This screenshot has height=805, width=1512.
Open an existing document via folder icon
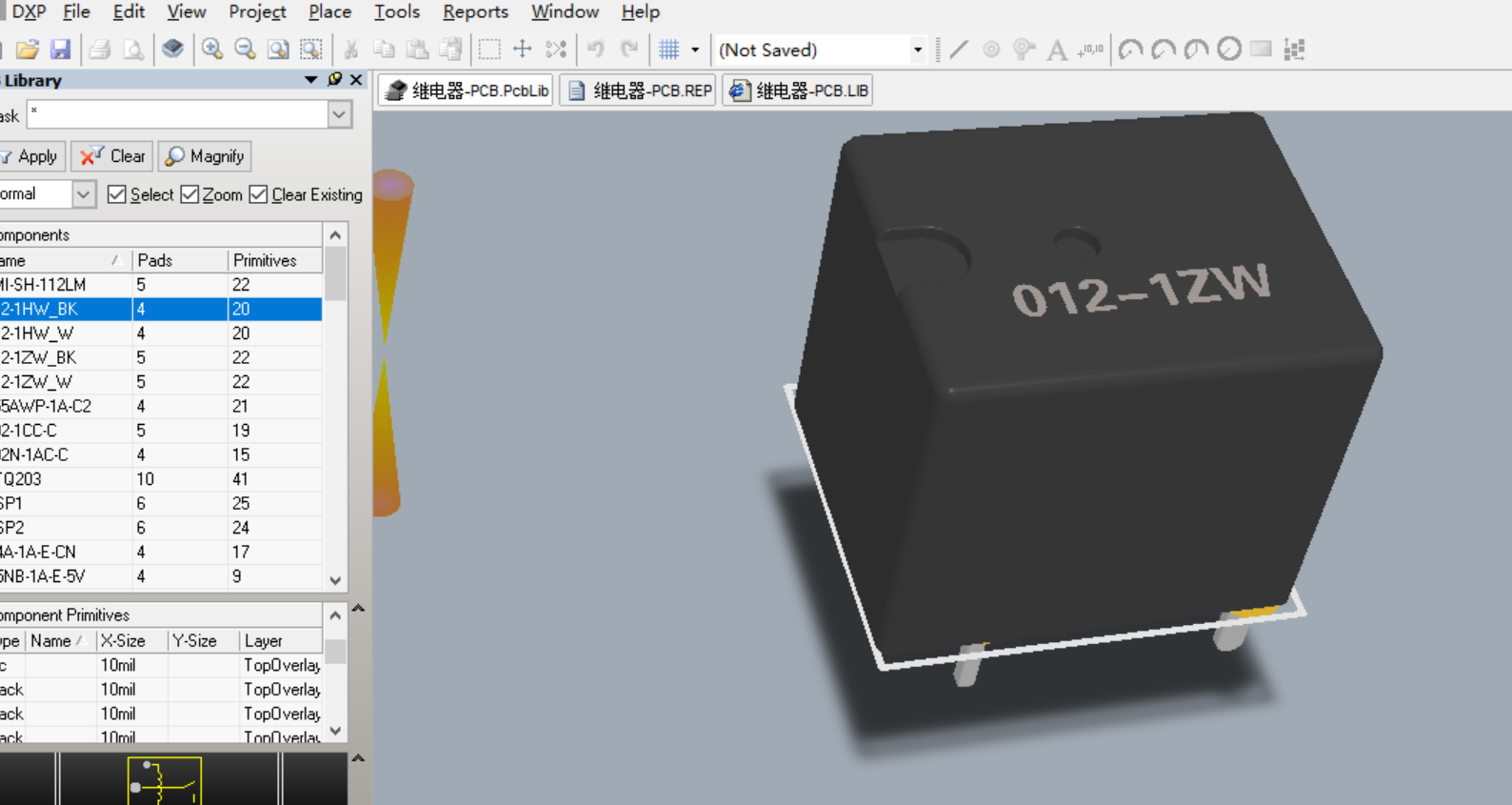[x=28, y=50]
